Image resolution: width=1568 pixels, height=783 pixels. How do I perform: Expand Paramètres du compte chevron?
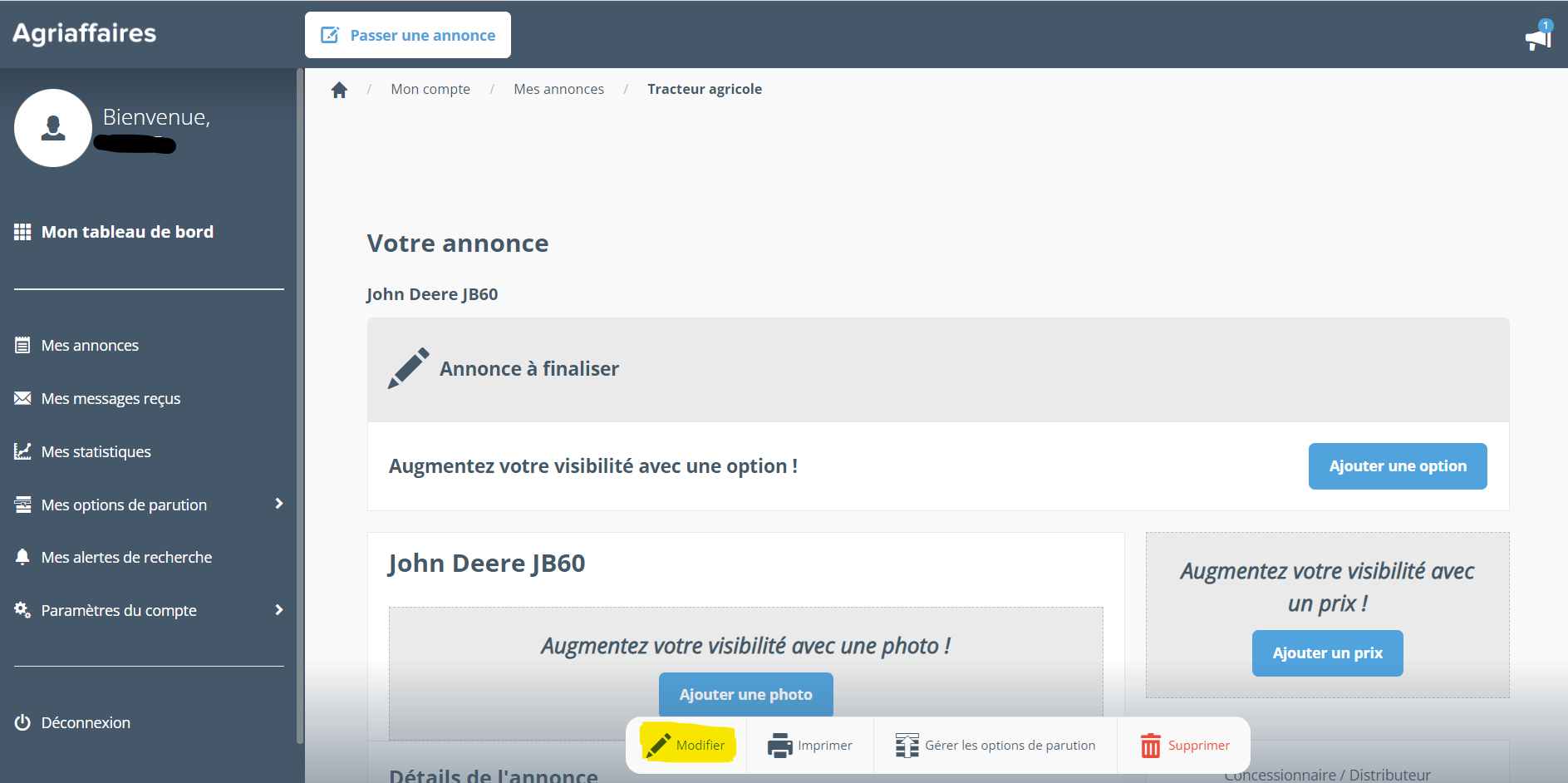pos(279,610)
